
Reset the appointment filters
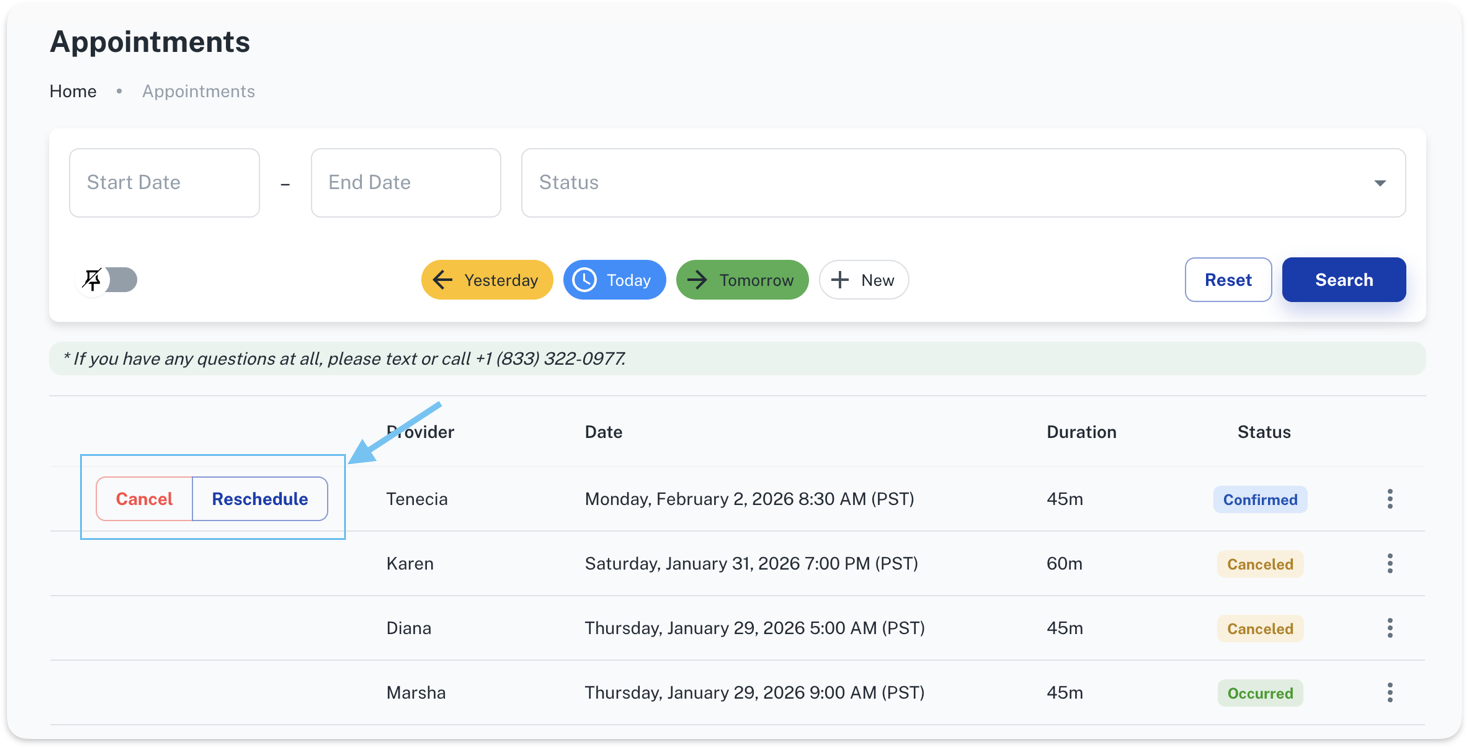[1228, 280]
